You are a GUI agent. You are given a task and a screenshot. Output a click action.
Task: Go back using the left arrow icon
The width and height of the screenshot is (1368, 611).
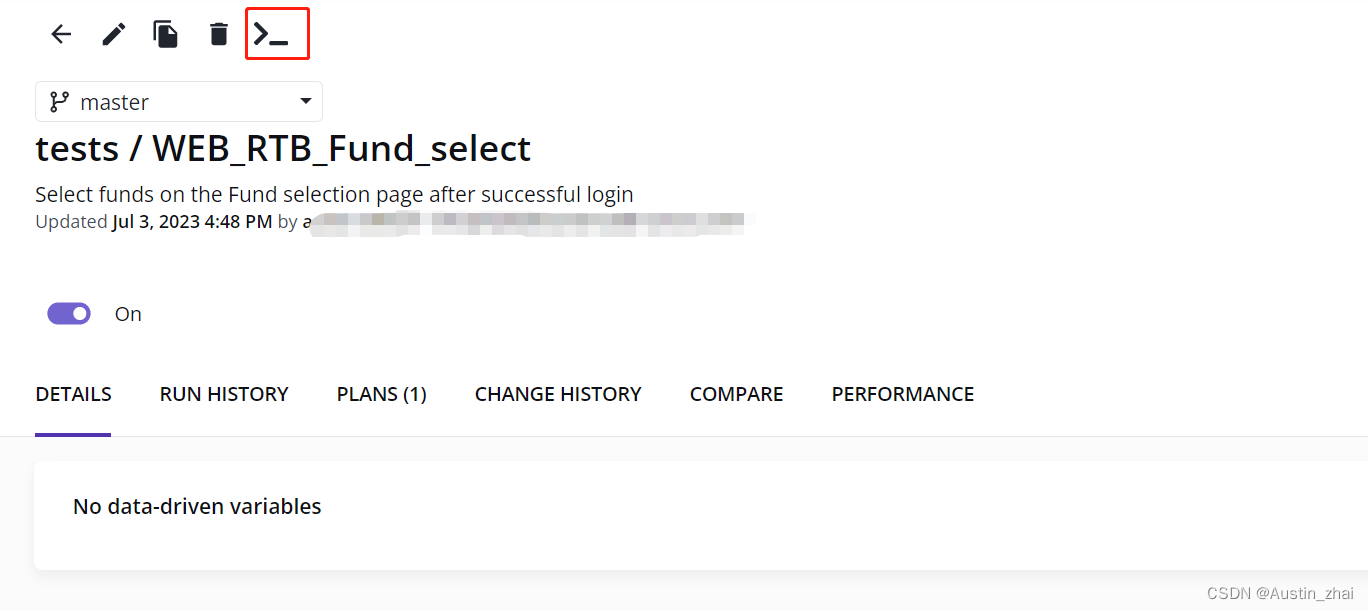pyautogui.click(x=62, y=34)
